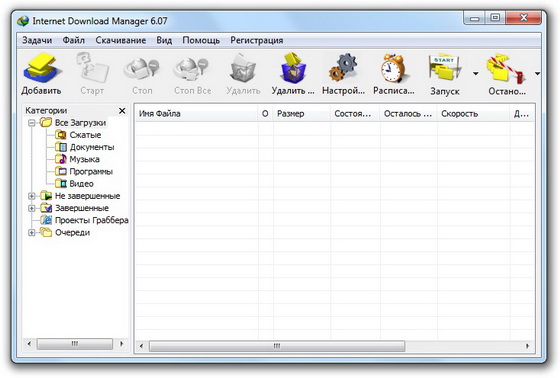This screenshot has width=560, height=378.
Task: Maximize the Internet Download Manager window
Action: point(495,18)
